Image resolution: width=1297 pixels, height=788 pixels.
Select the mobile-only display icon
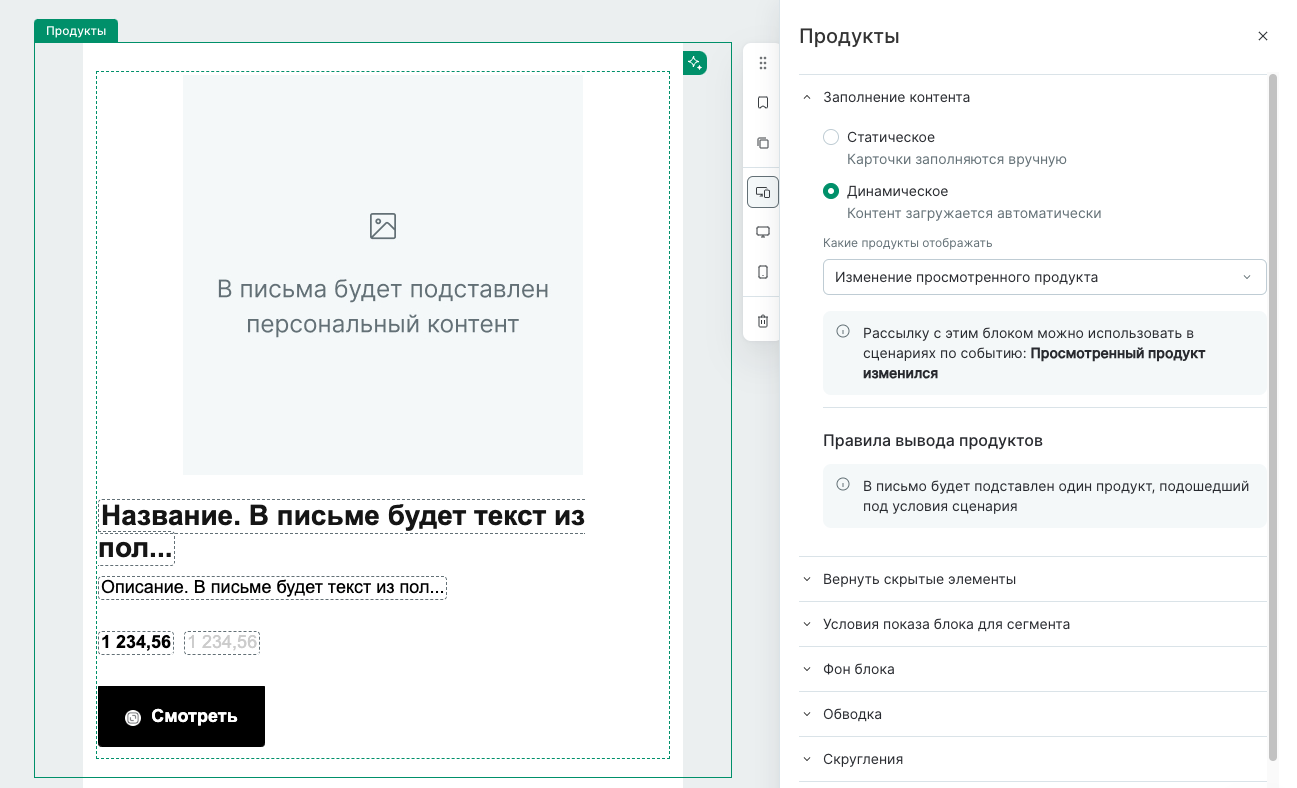point(763,272)
